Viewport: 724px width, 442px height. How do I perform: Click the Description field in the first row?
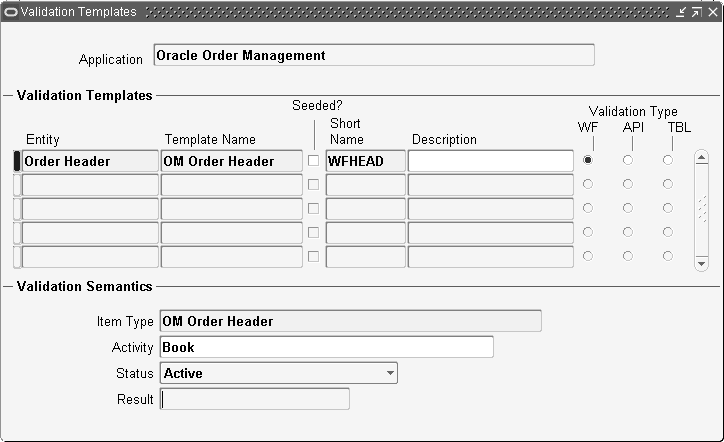(x=491, y=161)
